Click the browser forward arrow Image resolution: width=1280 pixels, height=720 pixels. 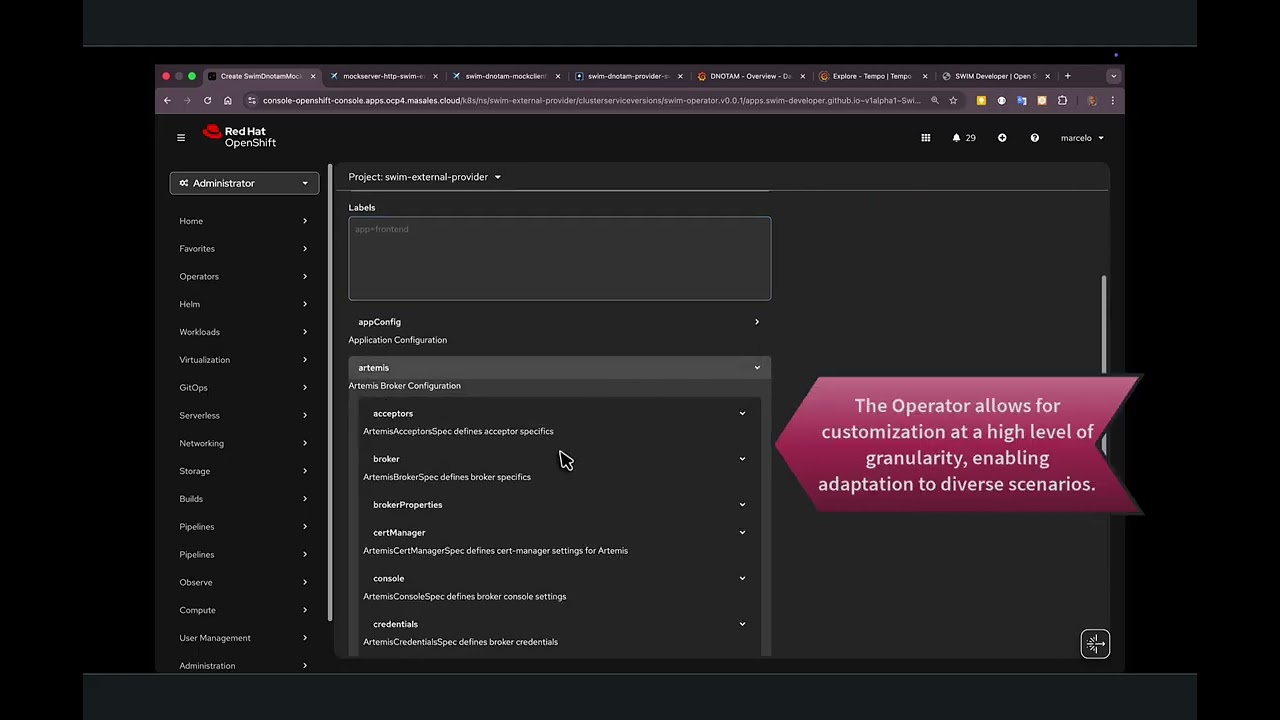pos(187,100)
